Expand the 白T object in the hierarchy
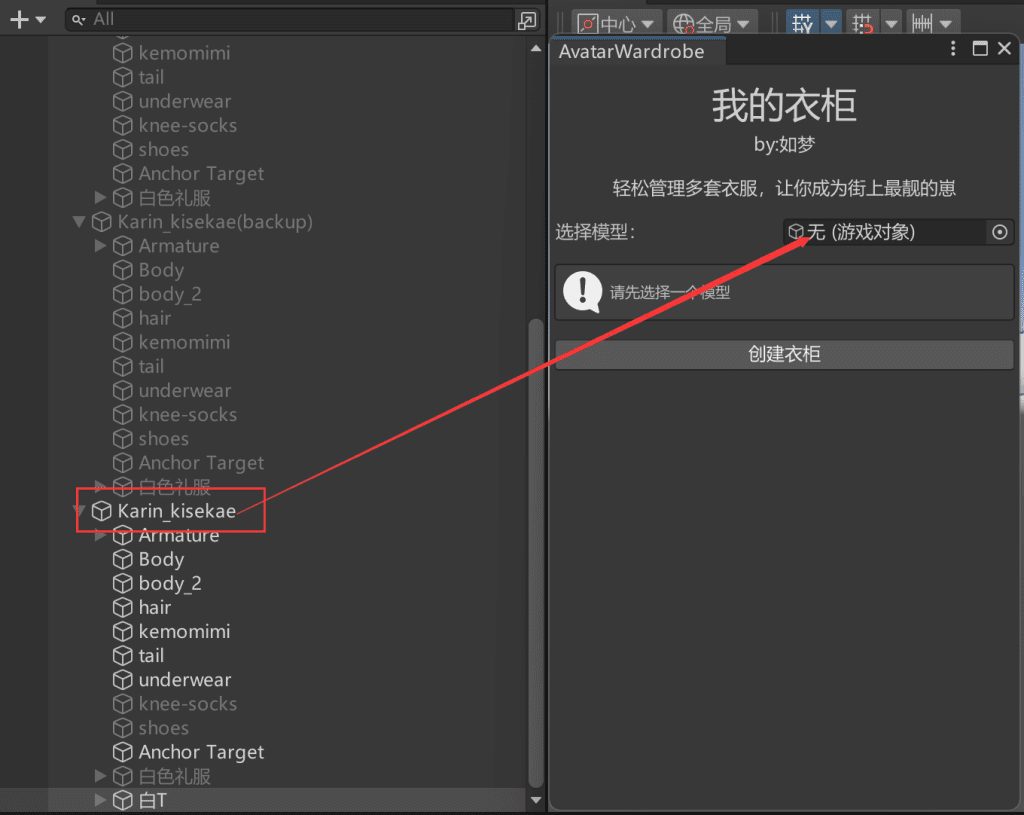1024x815 pixels. click(x=100, y=800)
